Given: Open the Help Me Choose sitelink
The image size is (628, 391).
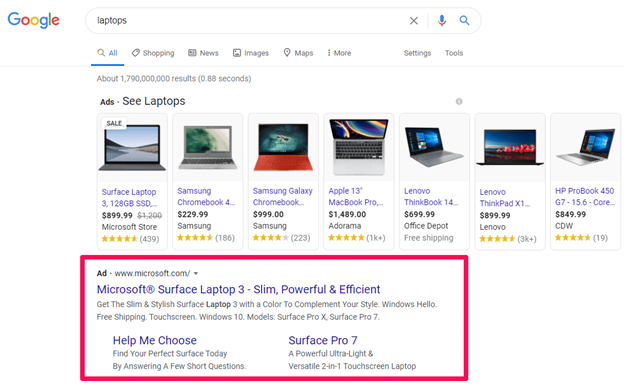Looking at the screenshot, I should point(155,341).
